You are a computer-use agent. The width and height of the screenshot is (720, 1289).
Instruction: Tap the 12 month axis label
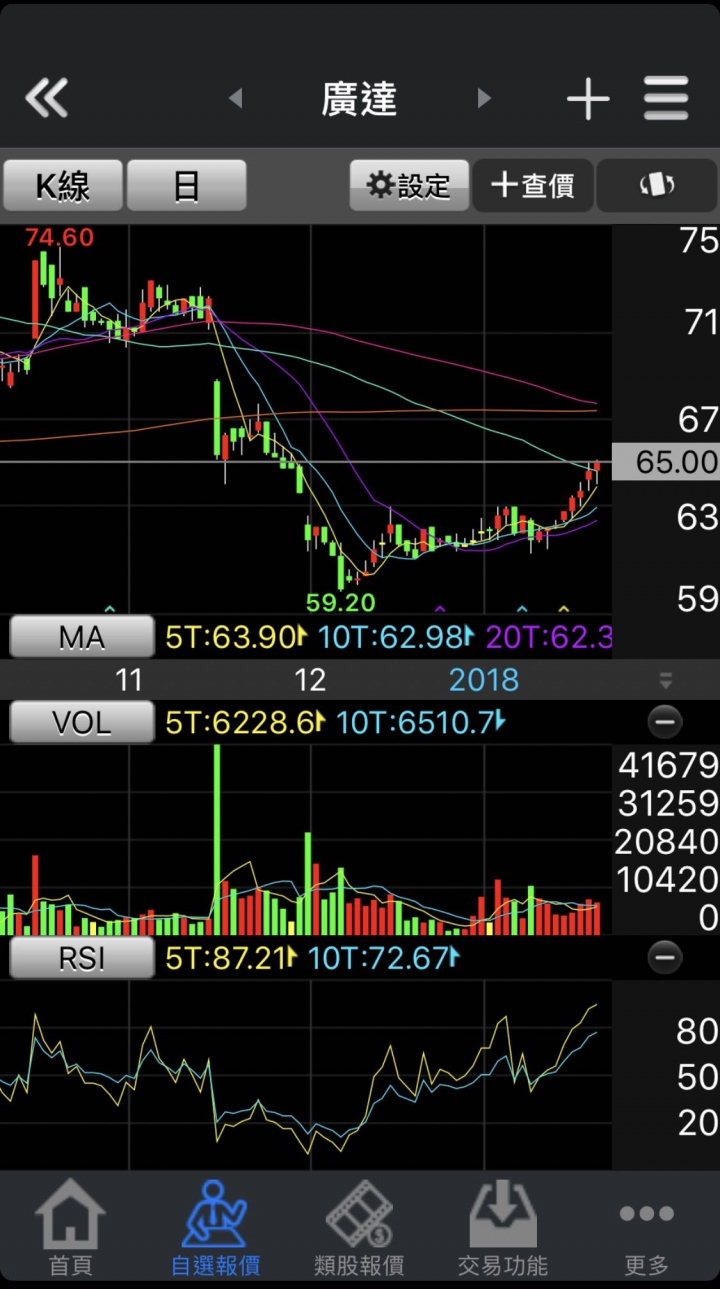310,681
